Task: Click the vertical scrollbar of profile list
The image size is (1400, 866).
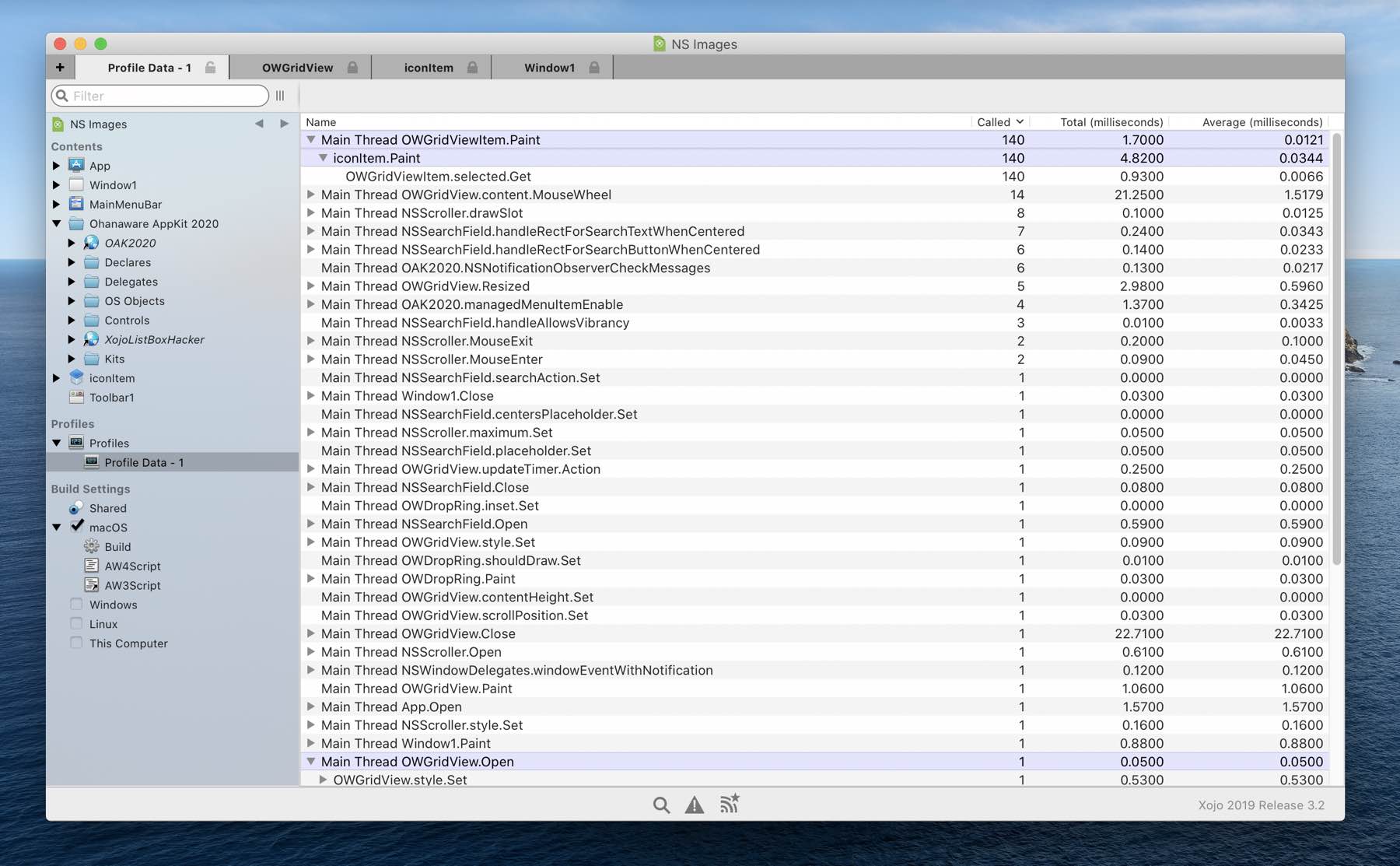Action: point(1336,349)
